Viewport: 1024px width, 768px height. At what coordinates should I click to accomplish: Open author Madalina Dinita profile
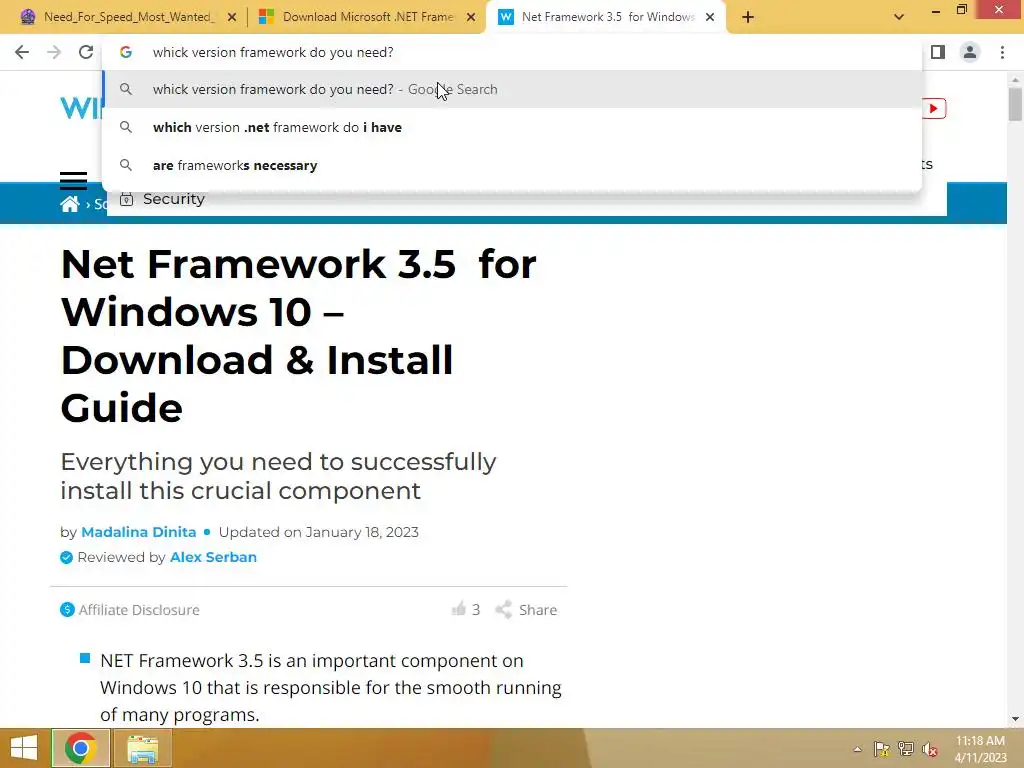(138, 532)
